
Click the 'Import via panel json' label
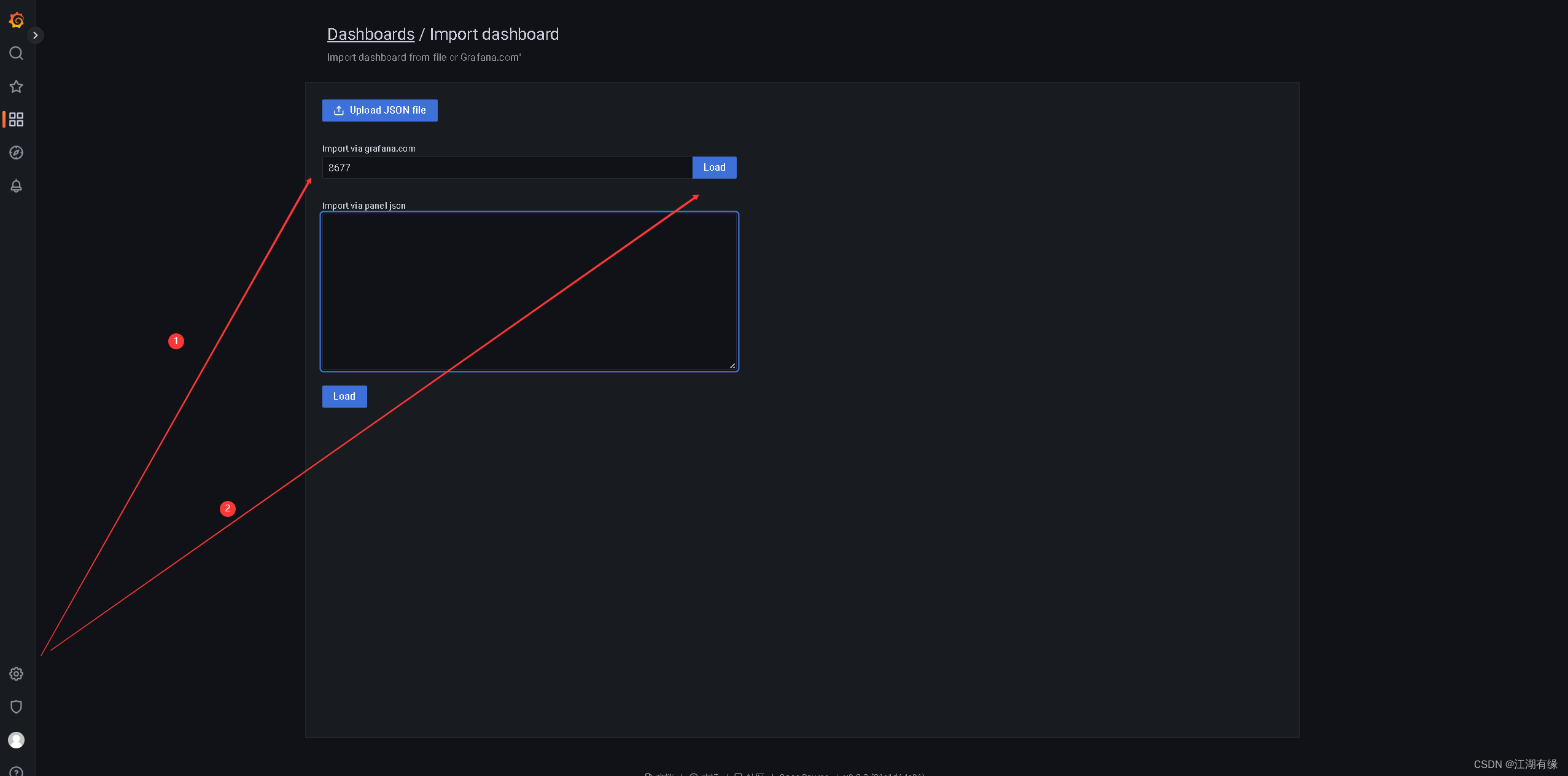click(x=364, y=206)
